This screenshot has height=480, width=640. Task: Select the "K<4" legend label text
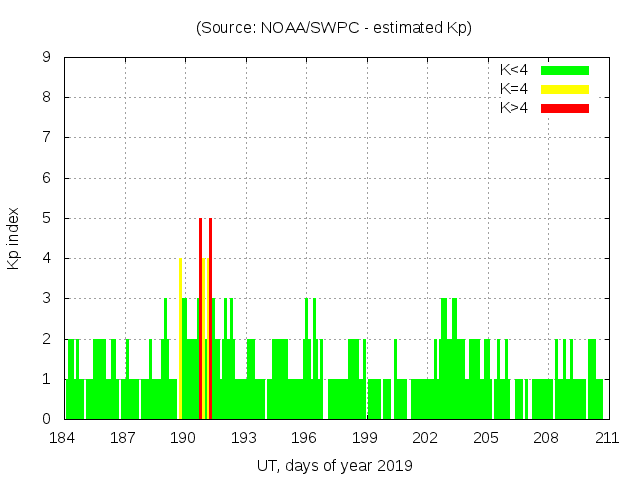(x=515, y=70)
